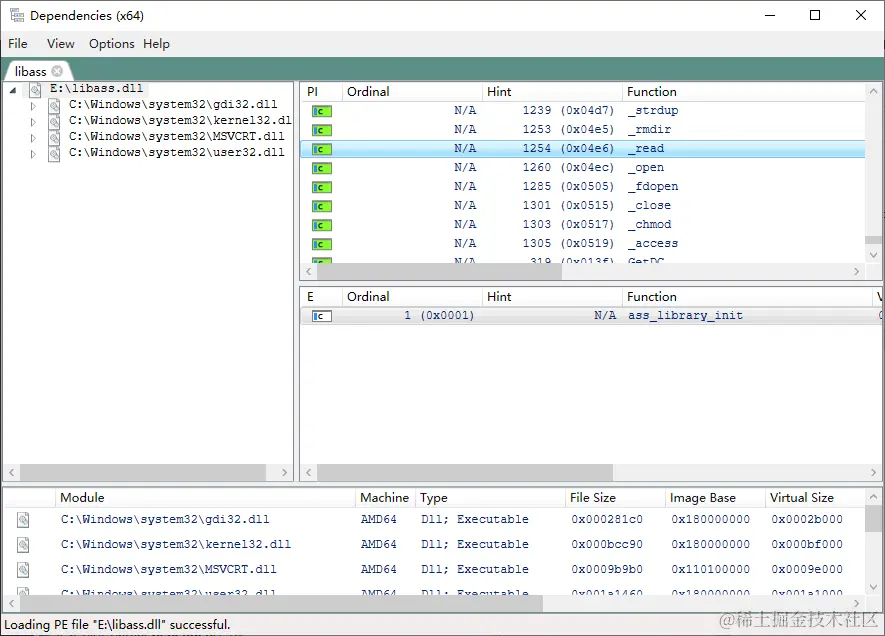Click the user32.dll module icon in the tree
This screenshot has width=885, height=636.
[53, 152]
